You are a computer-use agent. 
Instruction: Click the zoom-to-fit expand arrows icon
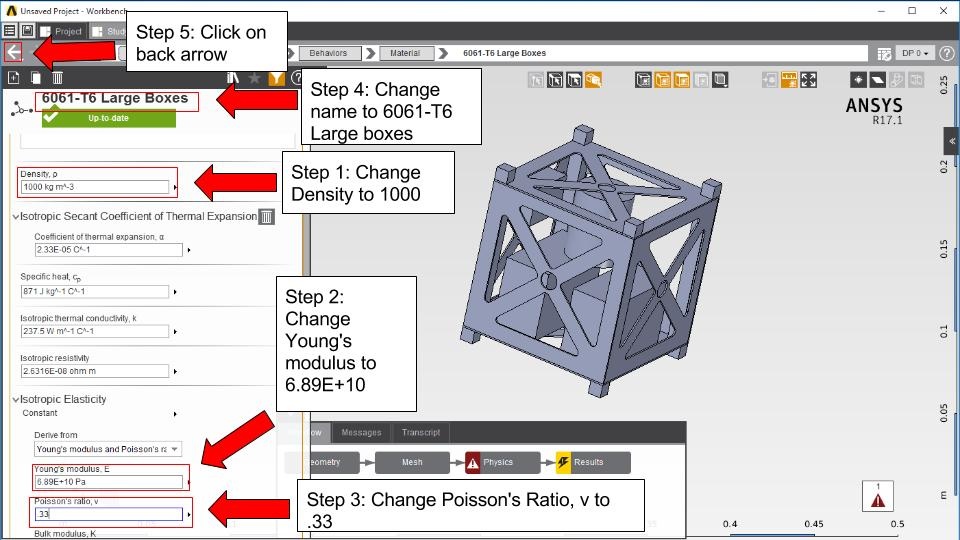click(x=808, y=80)
